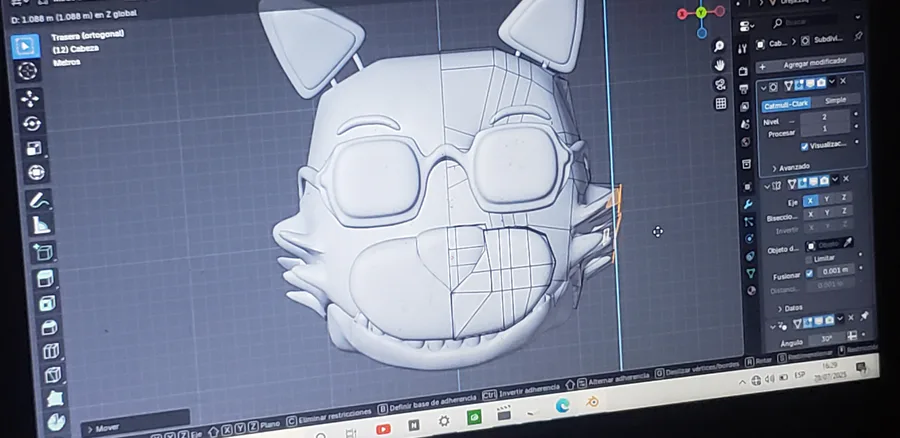Select the Rotate tool
900x438 pixels.
point(32,123)
